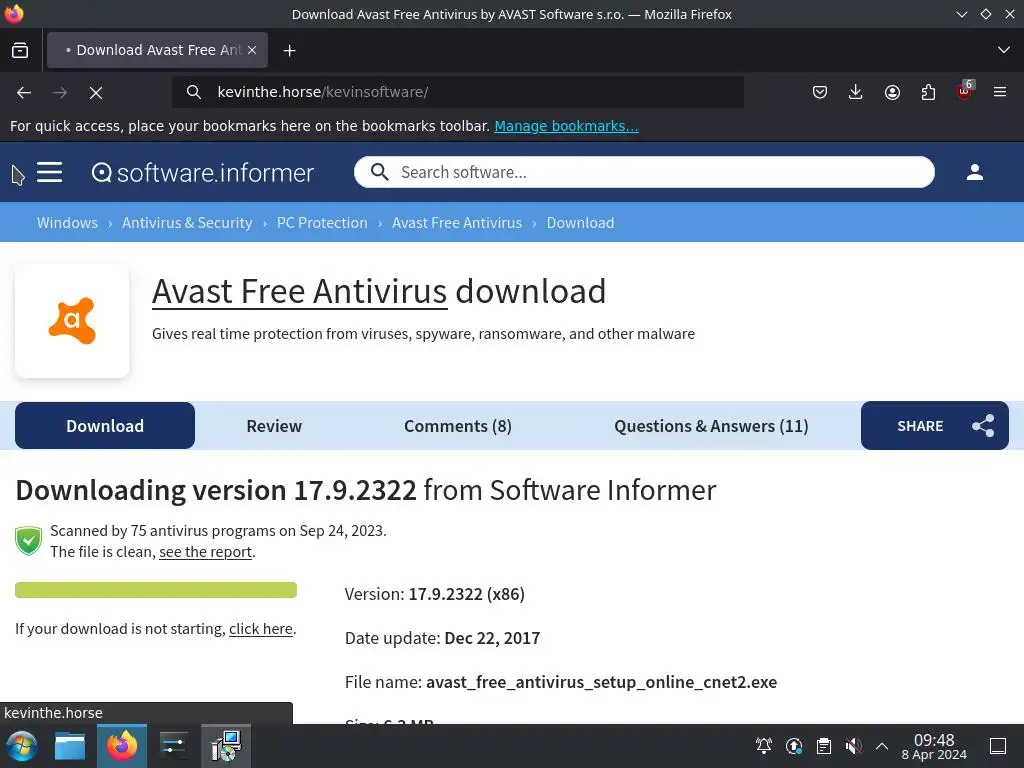The height and width of the screenshot is (768, 1024).
Task: Go to Antivirus & Security breadcrumb
Action: 187,223
